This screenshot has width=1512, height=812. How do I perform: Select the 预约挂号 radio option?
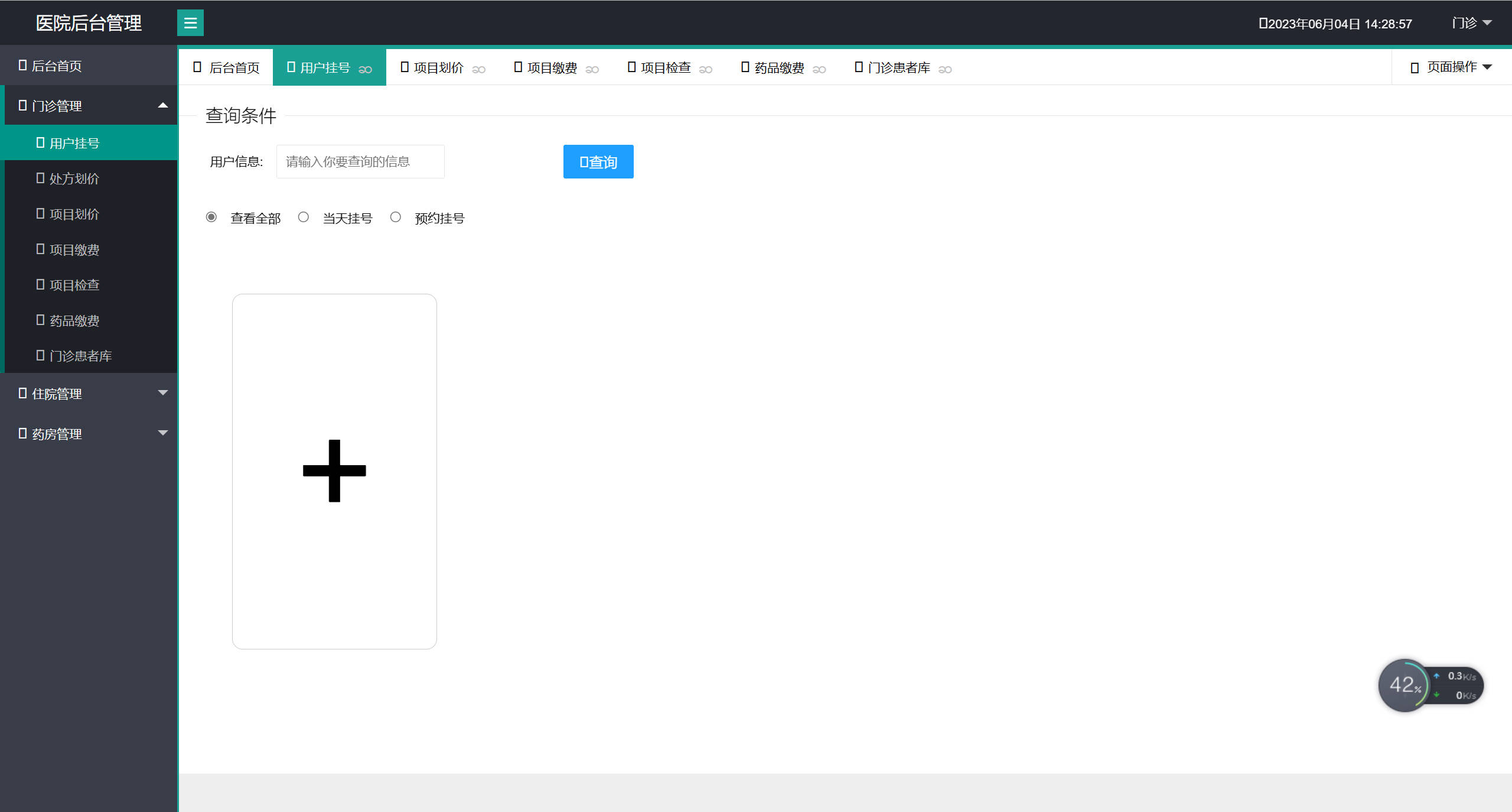point(395,217)
